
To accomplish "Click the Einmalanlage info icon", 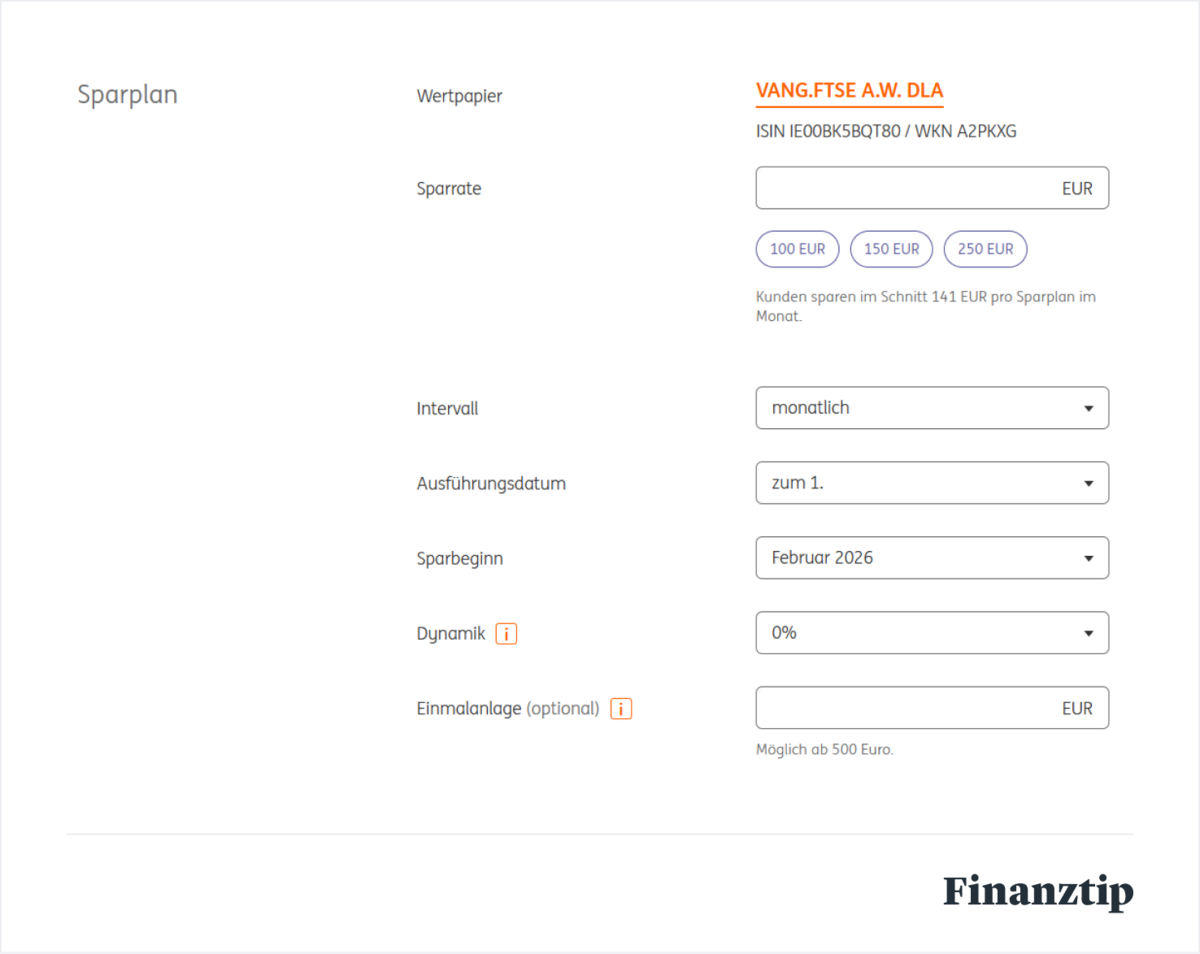I will coord(621,709).
